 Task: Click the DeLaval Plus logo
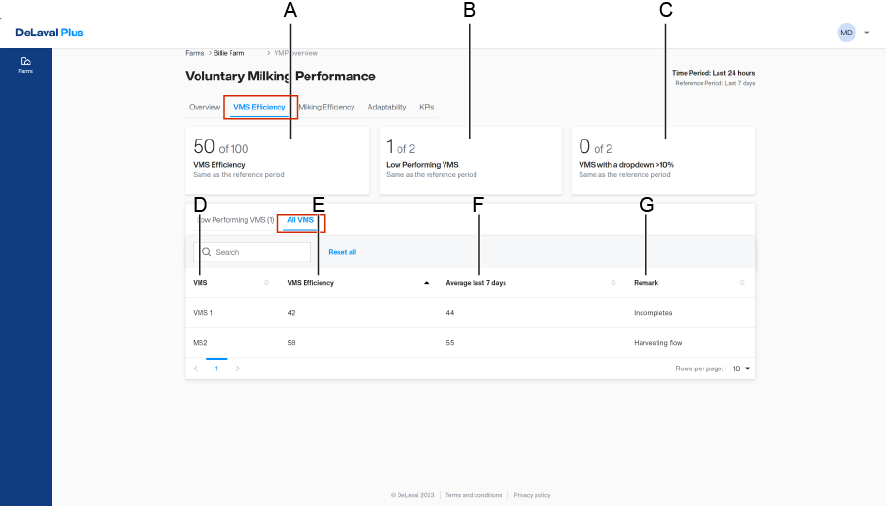pos(49,33)
